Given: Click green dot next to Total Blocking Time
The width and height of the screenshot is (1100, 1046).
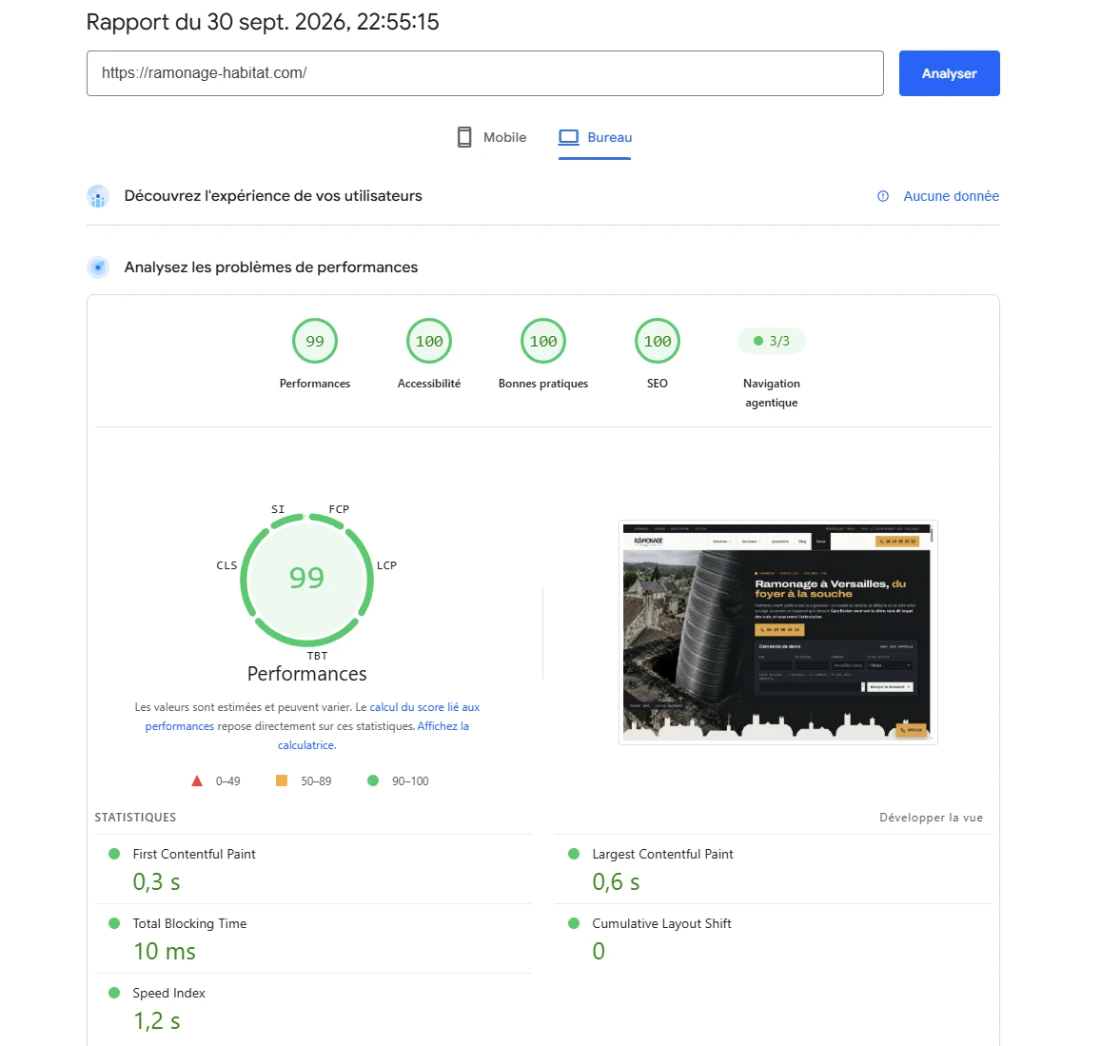Looking at the screenshot, I should pyautogui.click(x=114, y=923).
